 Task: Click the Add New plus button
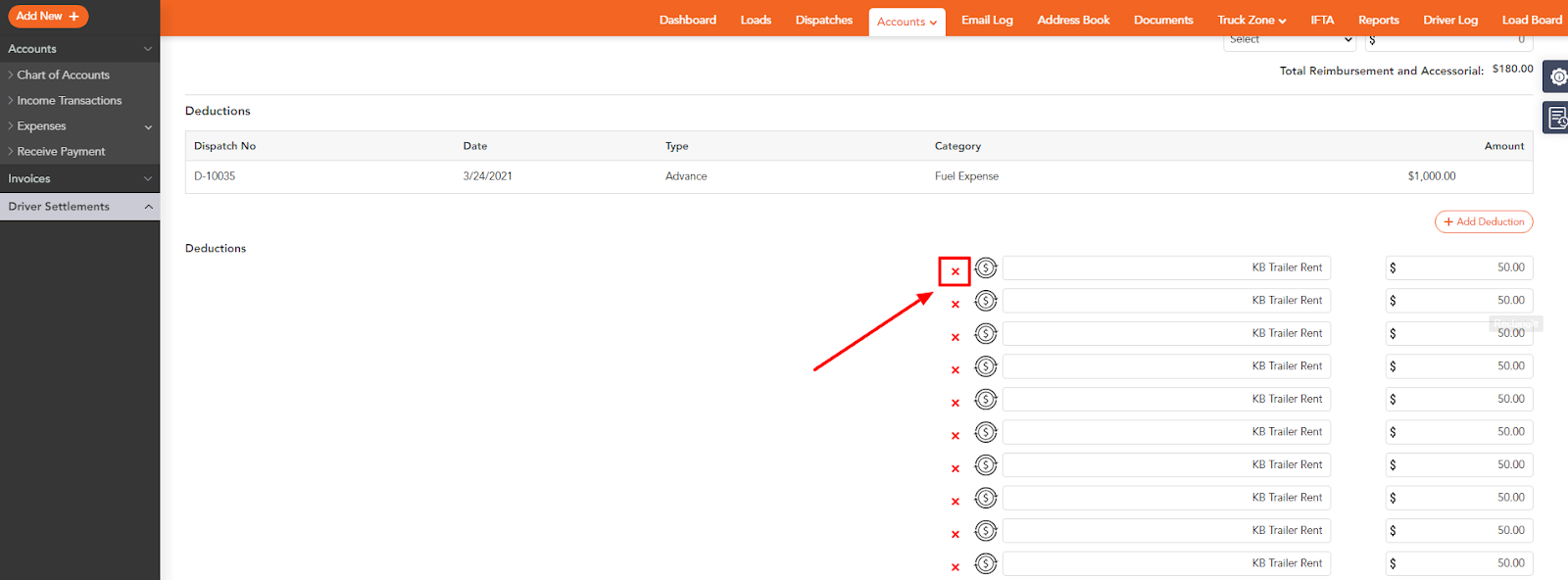click(48, 17)
